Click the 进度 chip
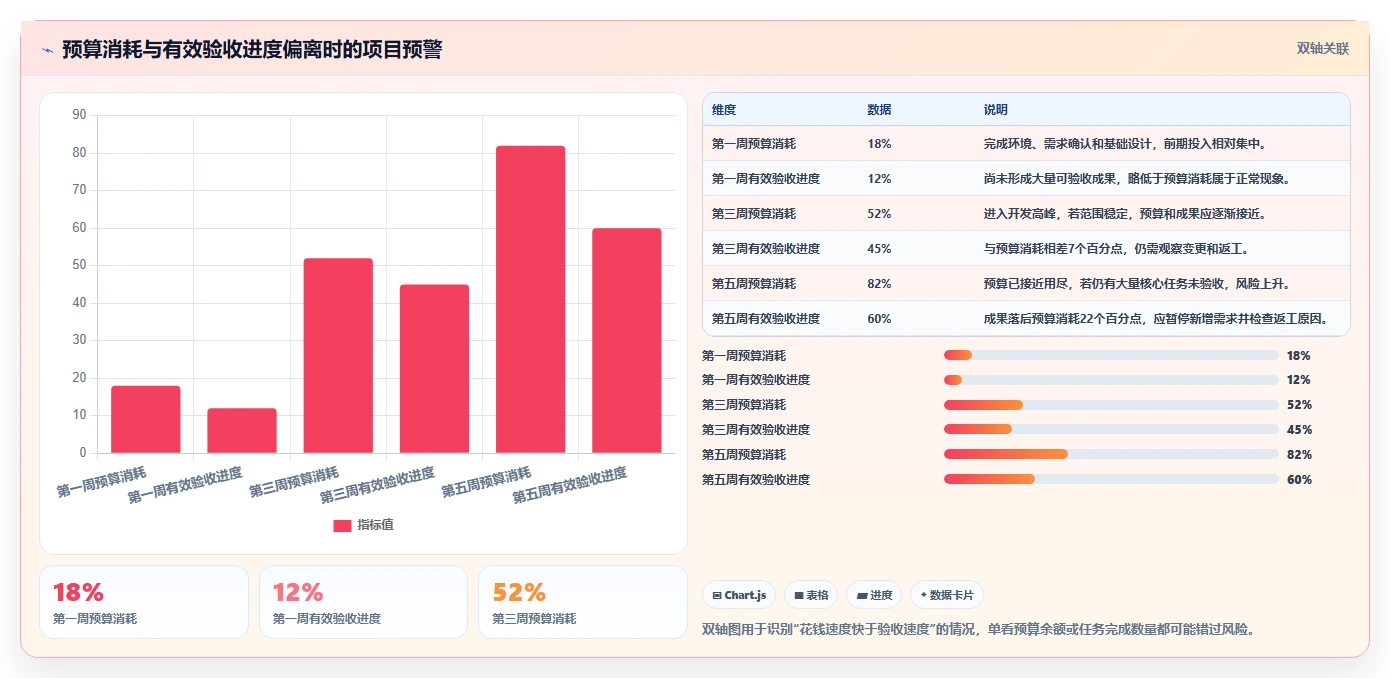 (874, 595)
